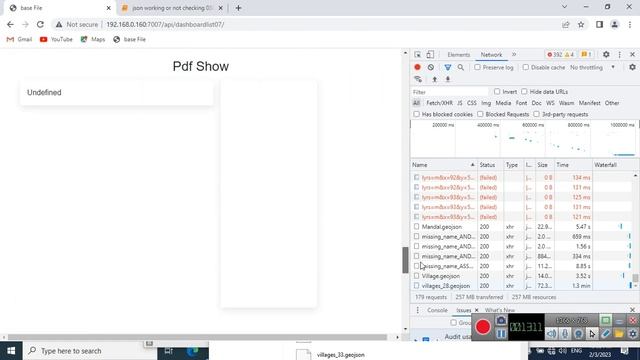
Task: Open the Chrome three-dot menu
Action: coord(630,24)
